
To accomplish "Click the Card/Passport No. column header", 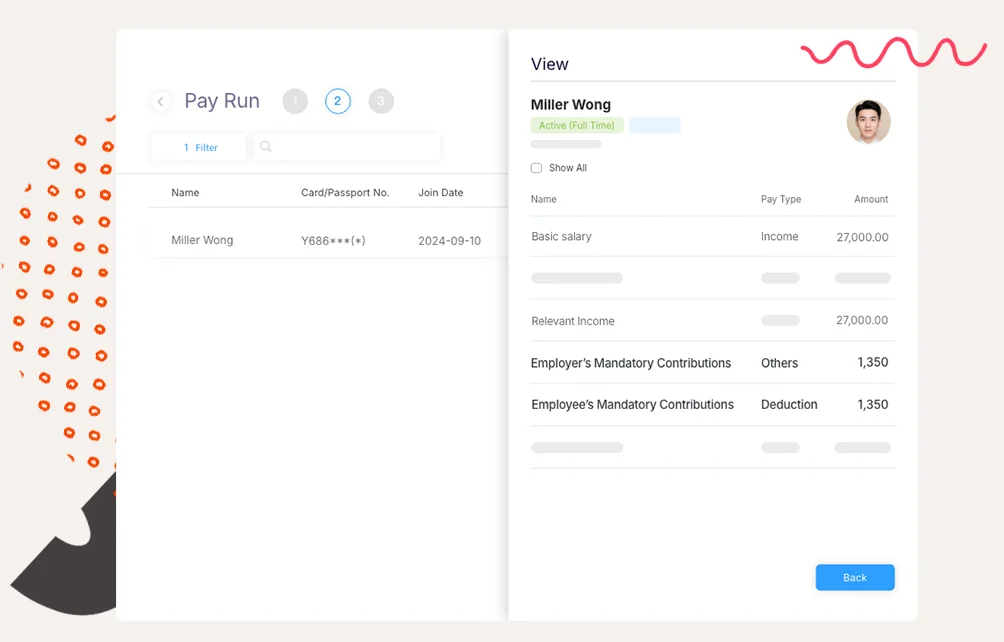I will [x=345, y=192].
